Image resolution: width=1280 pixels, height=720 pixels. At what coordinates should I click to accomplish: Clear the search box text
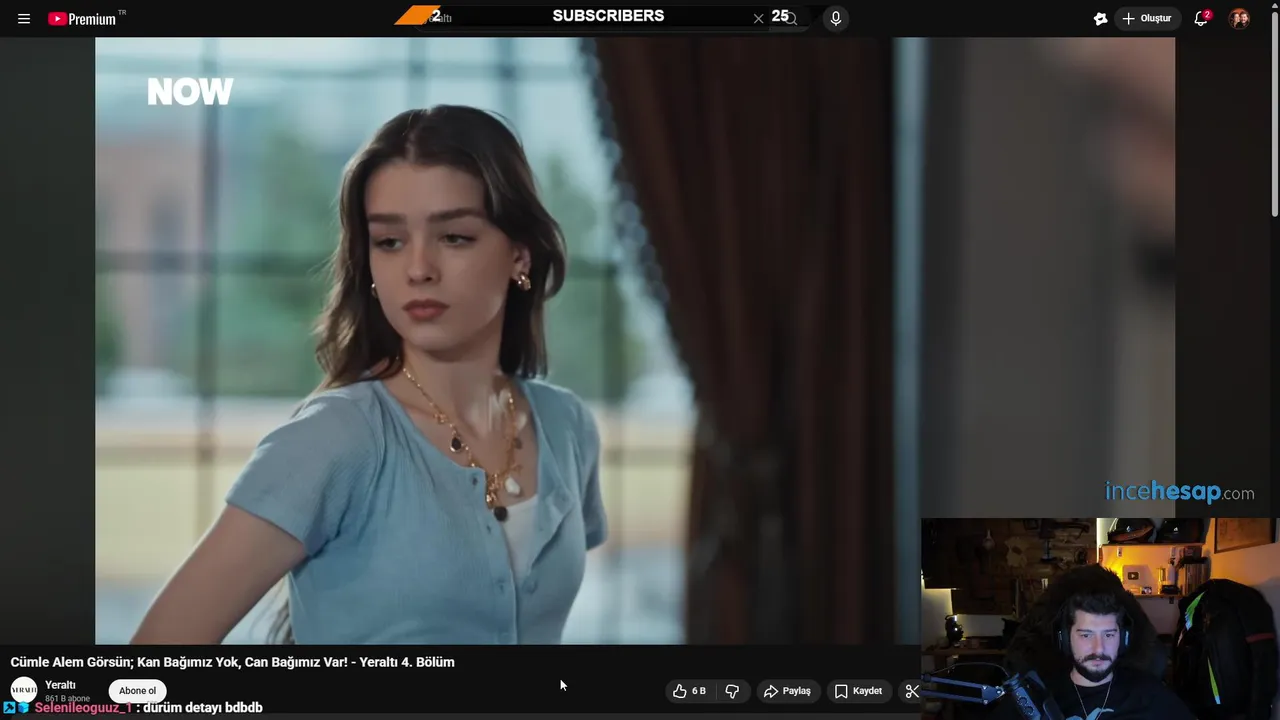[758, 18]
